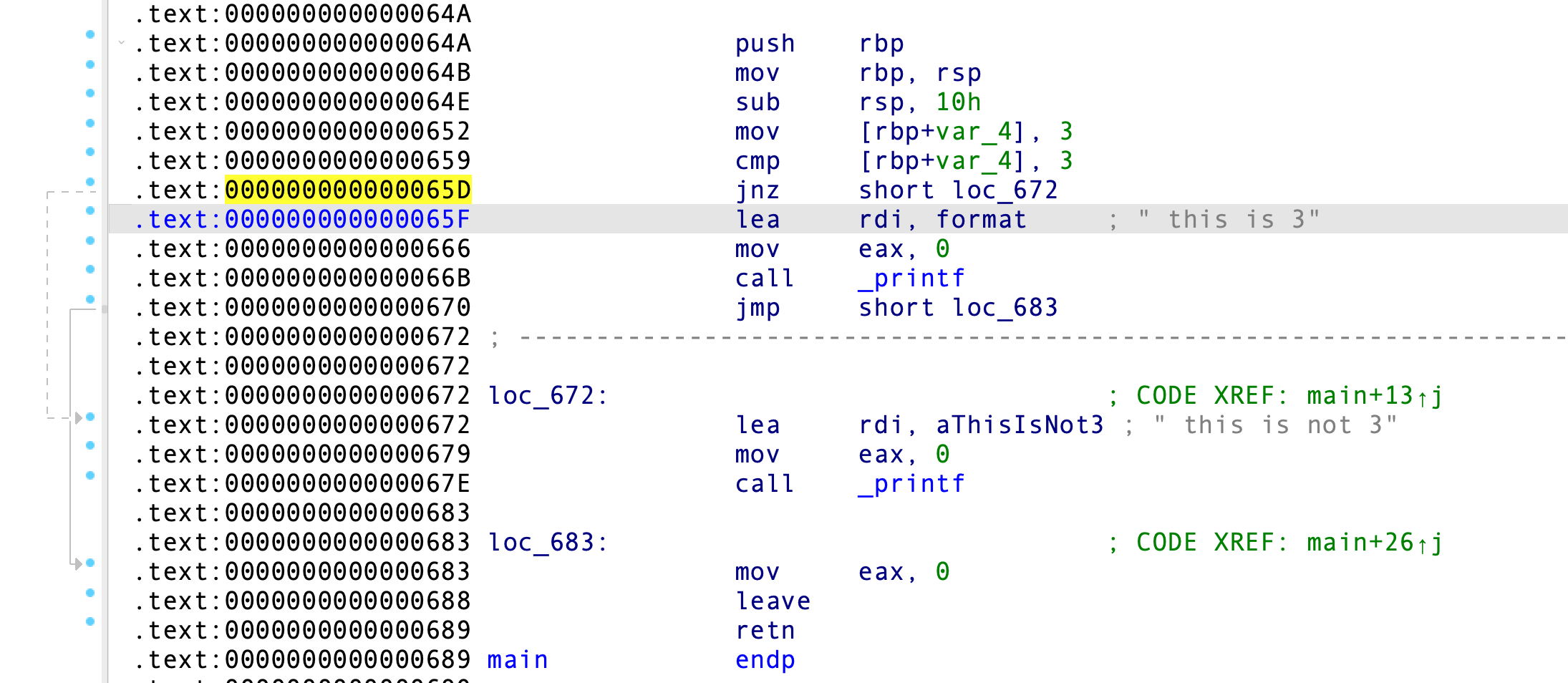1568x683 pixels.
Task: Set breakpoint dot on the retn instruction
Action: [90, 621]
